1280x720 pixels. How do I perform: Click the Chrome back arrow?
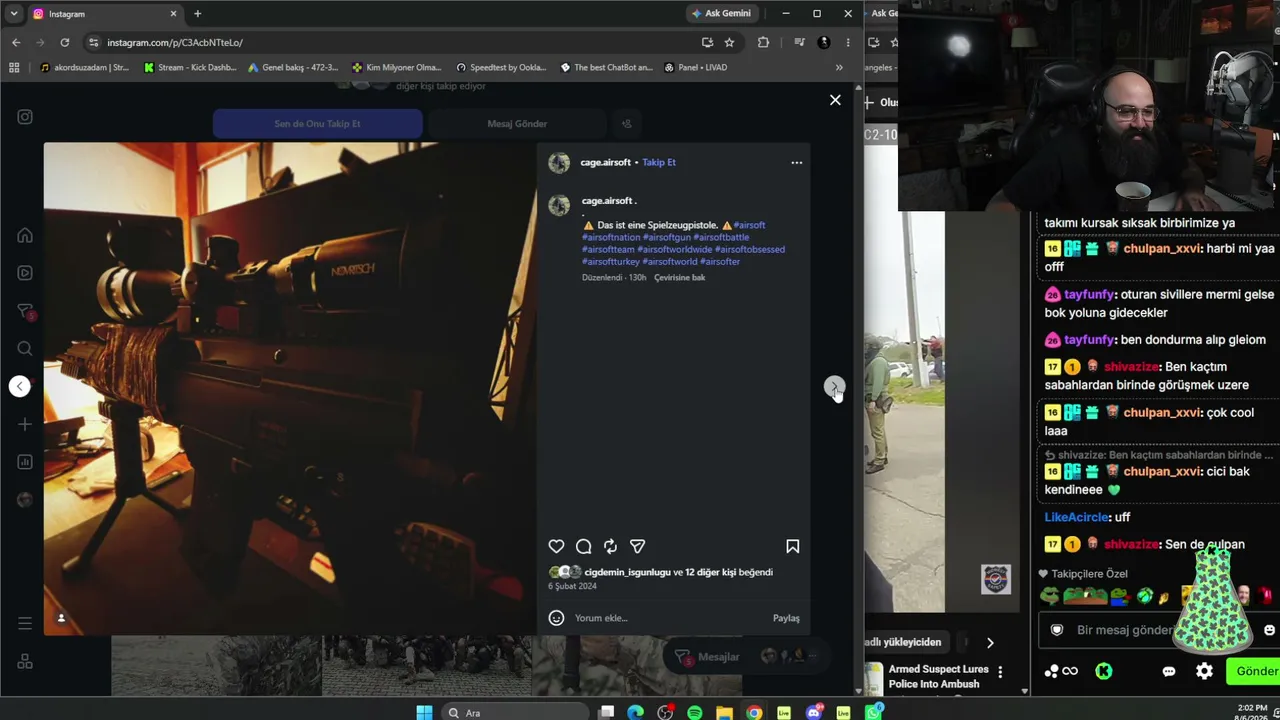click(x=16, y=42)
